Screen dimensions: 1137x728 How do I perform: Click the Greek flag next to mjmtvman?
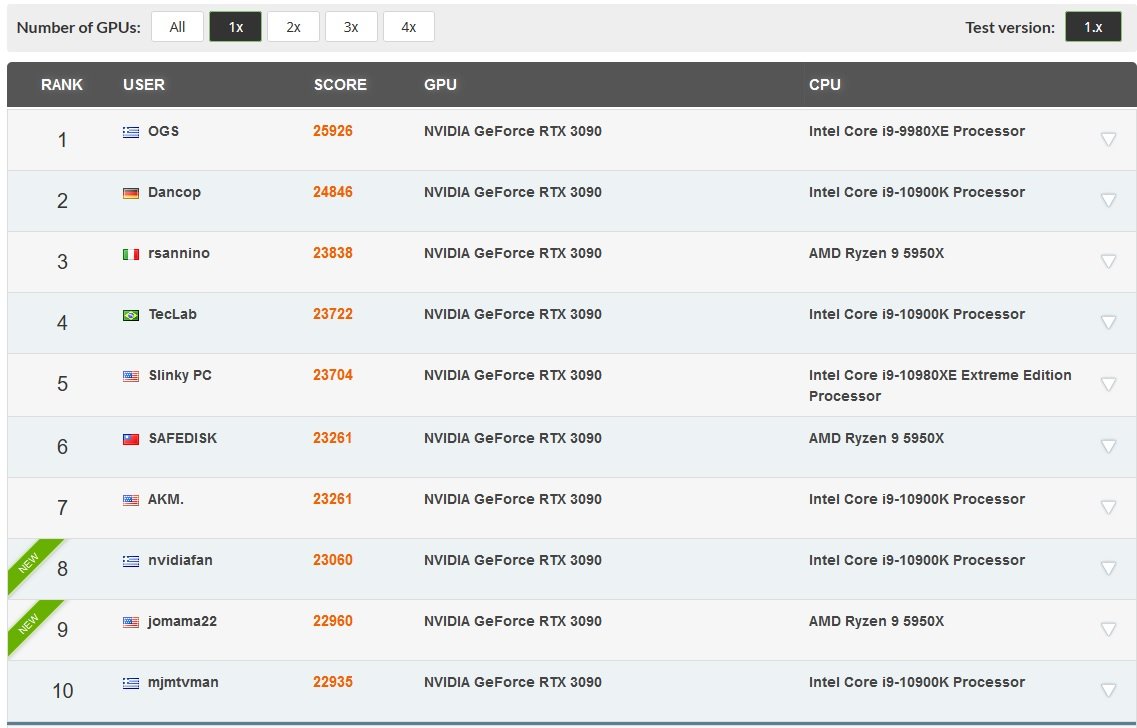(131, 682)
